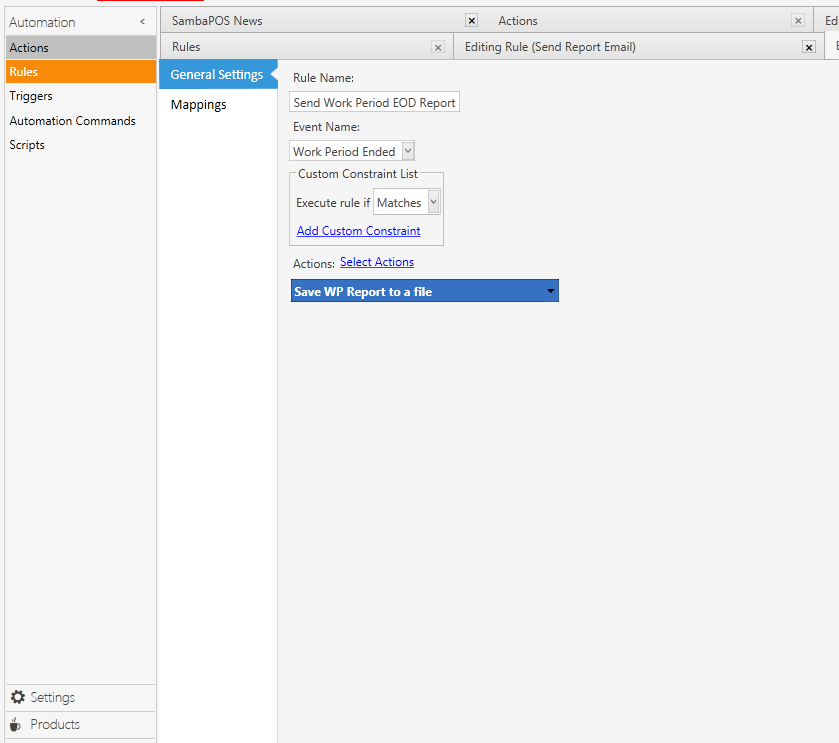This screenshot has height=743, width=839.
Task: Open Automation Commands in the sidebar
Action: [x=72, y=121]
